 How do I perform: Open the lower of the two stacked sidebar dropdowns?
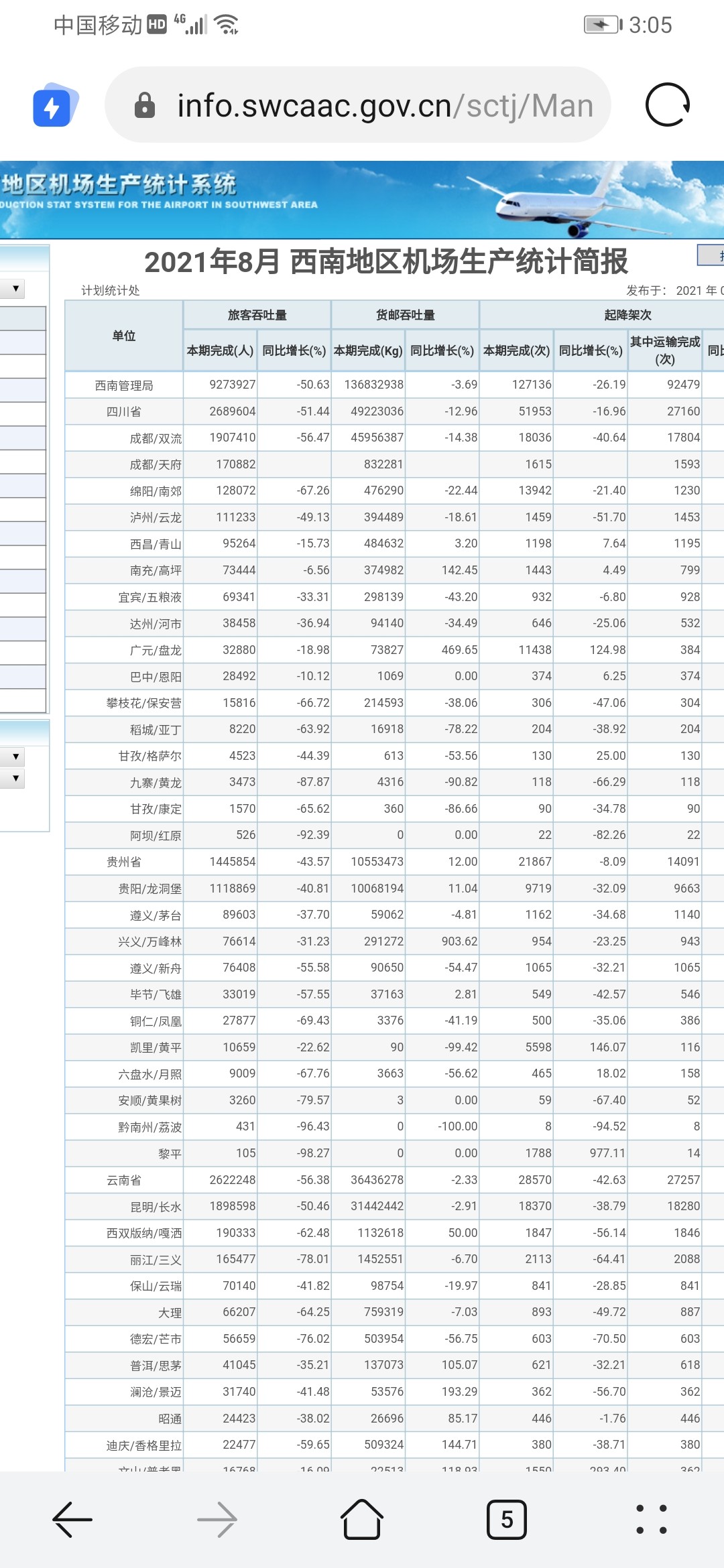pos(15,779)
